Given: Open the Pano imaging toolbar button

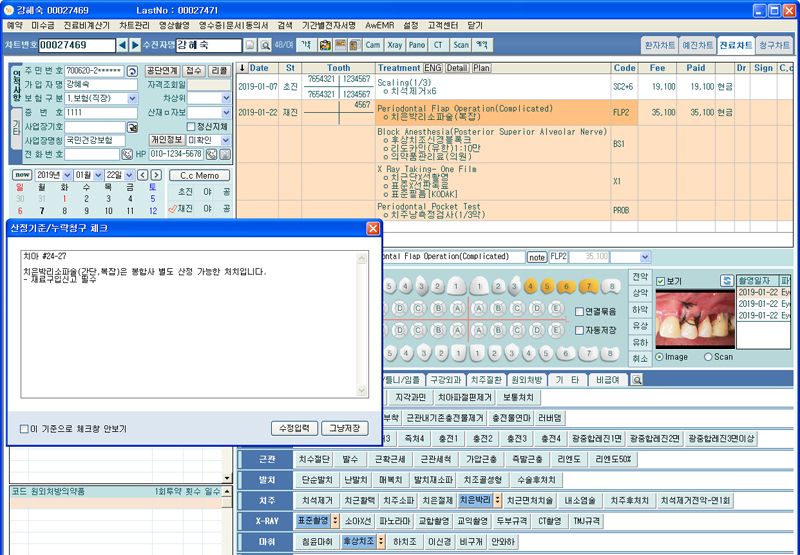Looking at the screenshot, I should point(417,45).
